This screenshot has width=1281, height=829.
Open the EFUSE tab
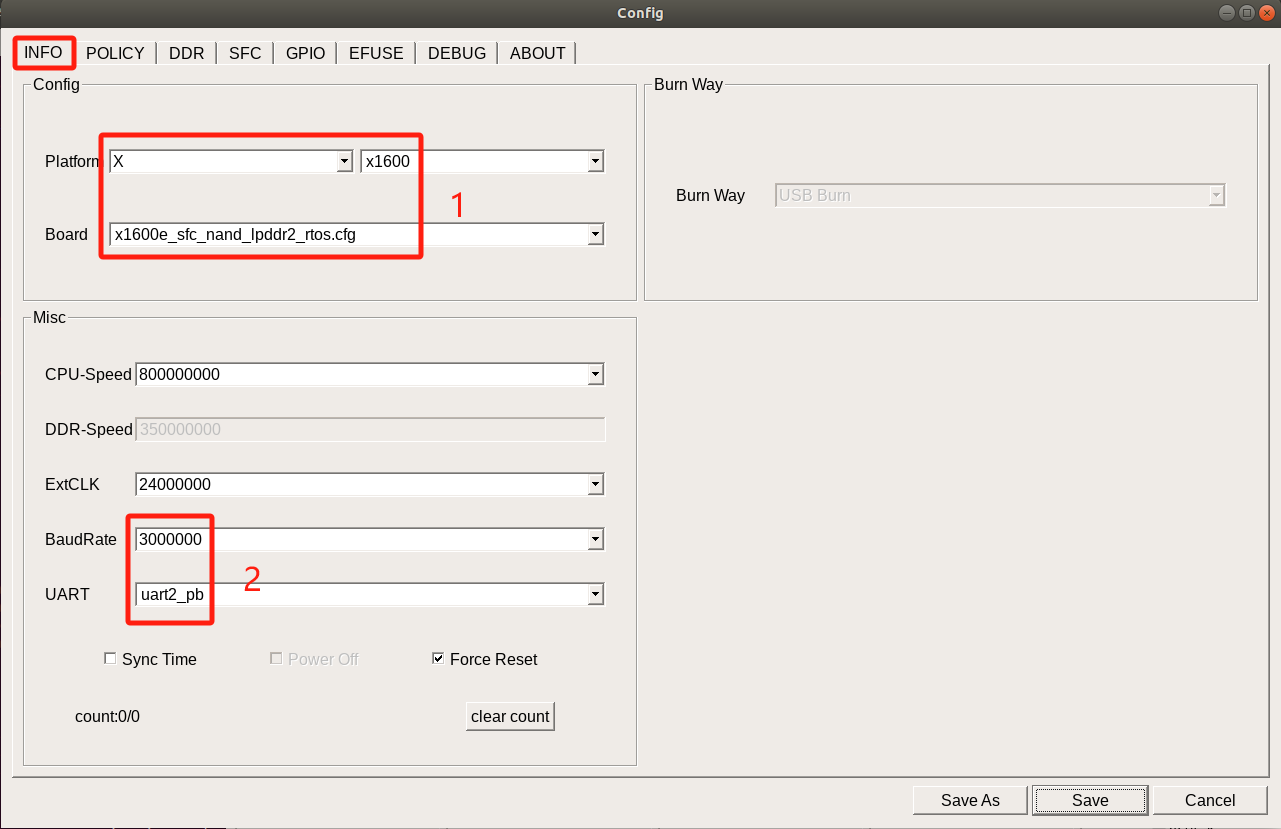tap(376, 53)
